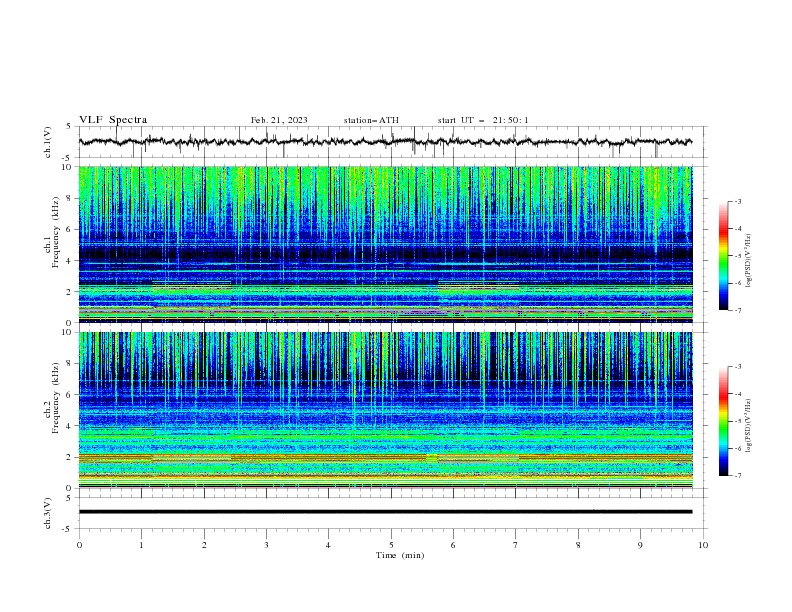Screen dimensions: 792x612
Task: Click the time axis tick label "4"
Action: click(x=328, y=545)
